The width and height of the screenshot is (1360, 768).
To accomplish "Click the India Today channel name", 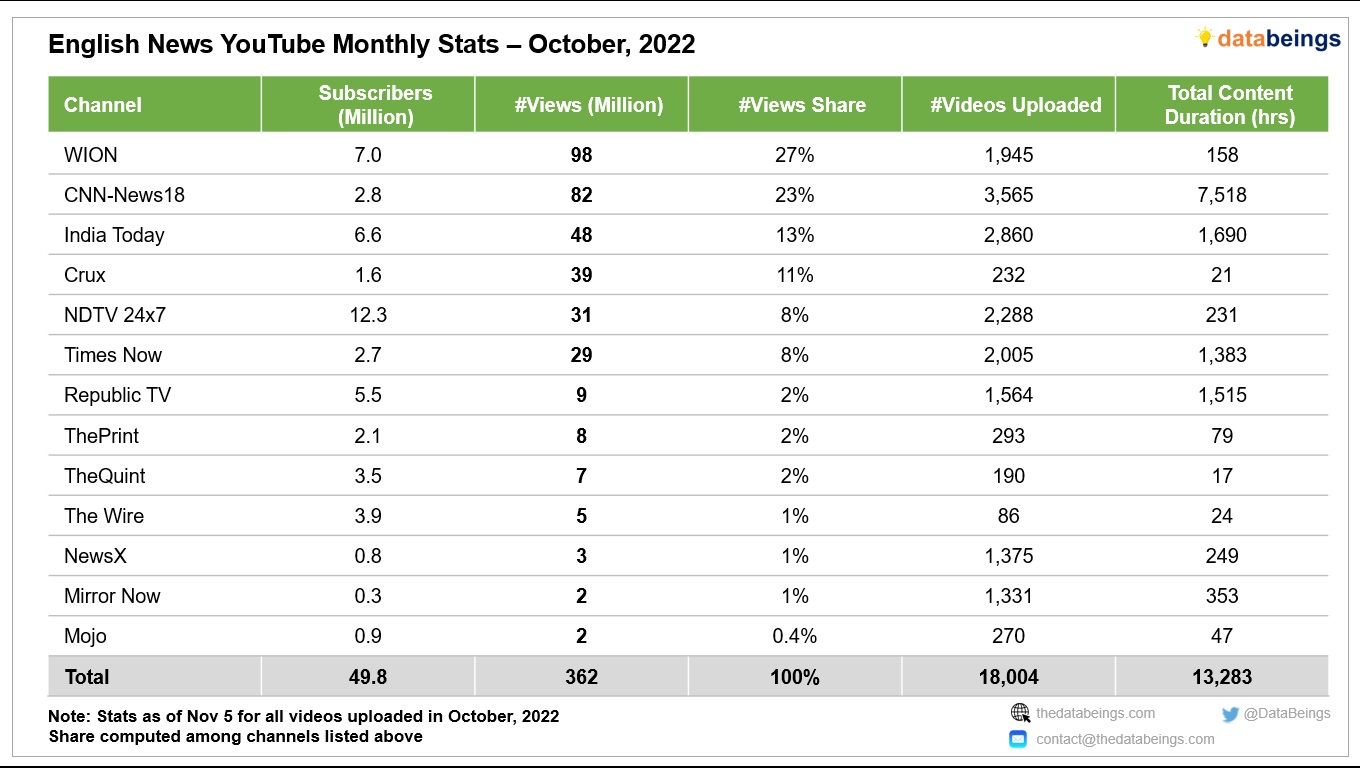I will point(114,235).
